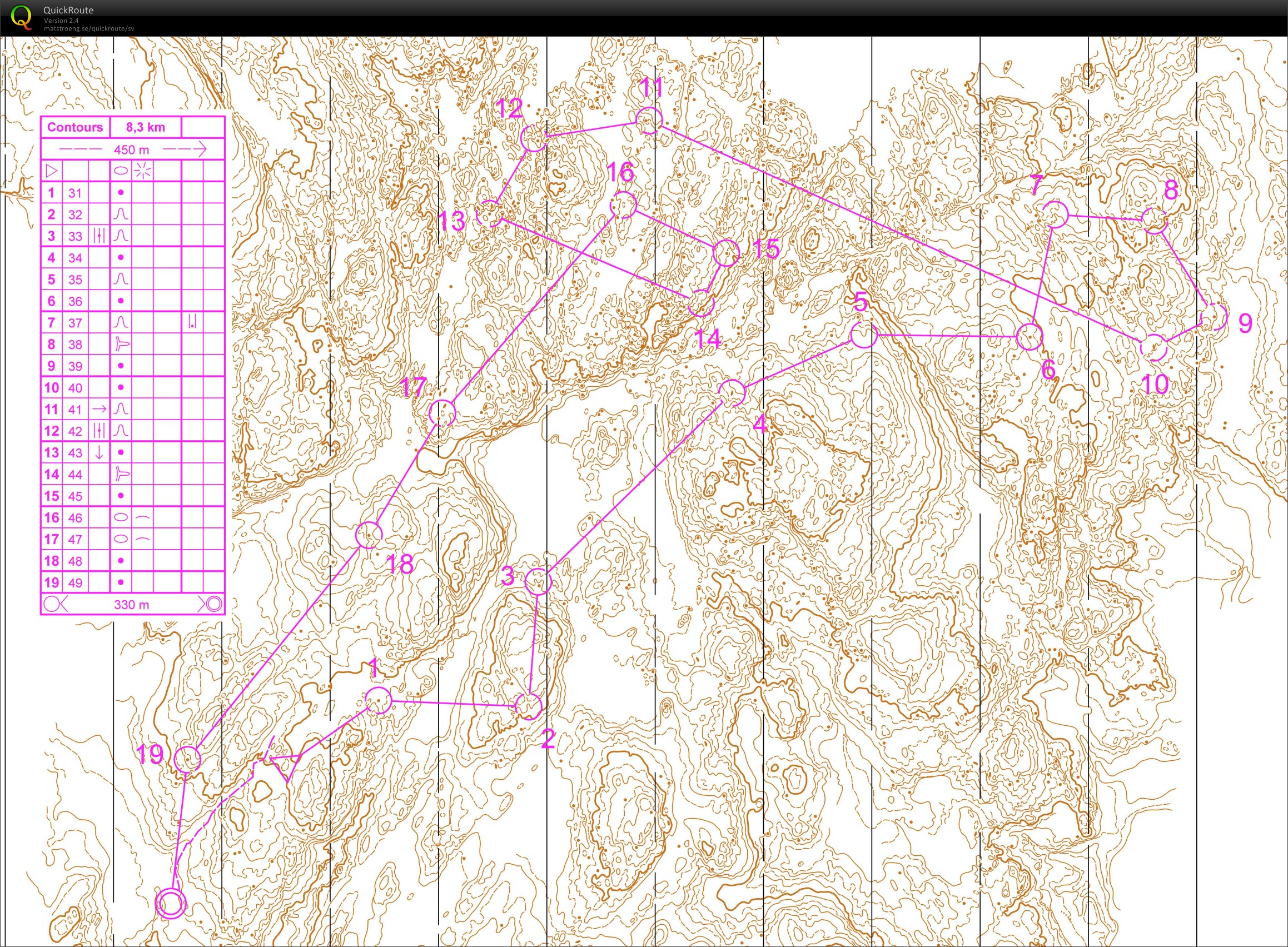This screenshot has width=1288, height=947.
Task: Select control circle 14 on the map
Action: 701,303
